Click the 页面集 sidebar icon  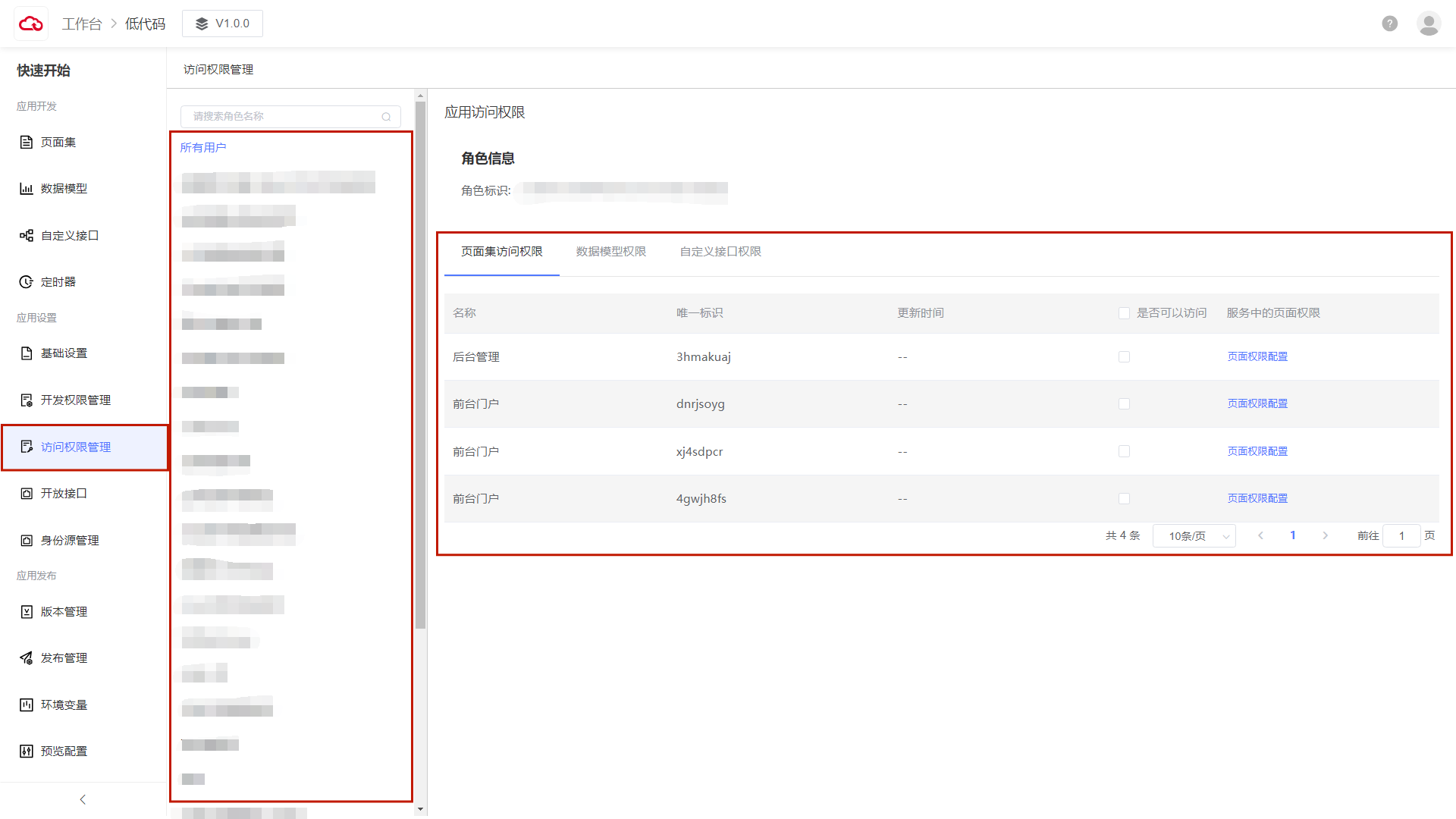[27, 142]
